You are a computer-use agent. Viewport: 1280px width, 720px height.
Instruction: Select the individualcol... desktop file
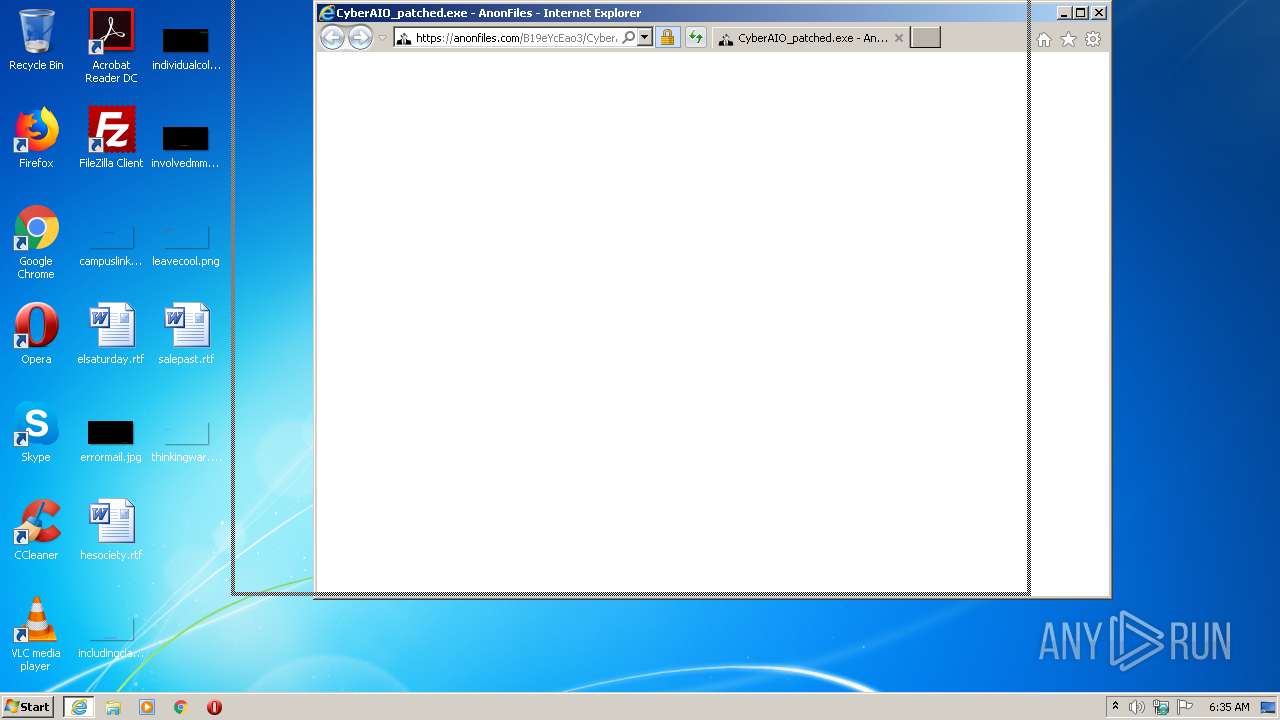click(x=186, y=48)
